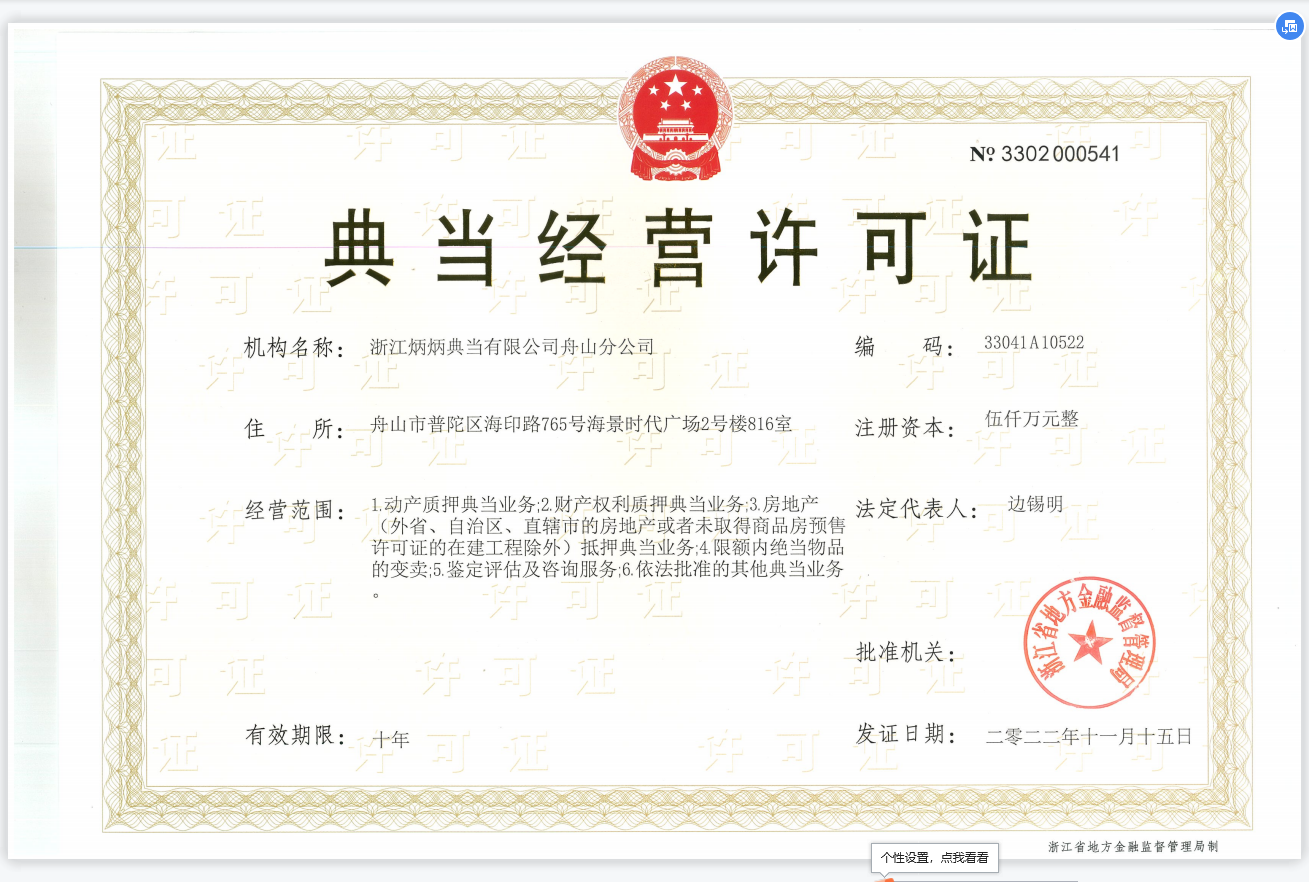Open the 个性设置，点我看看 tooltip

(x=934, y=857)
